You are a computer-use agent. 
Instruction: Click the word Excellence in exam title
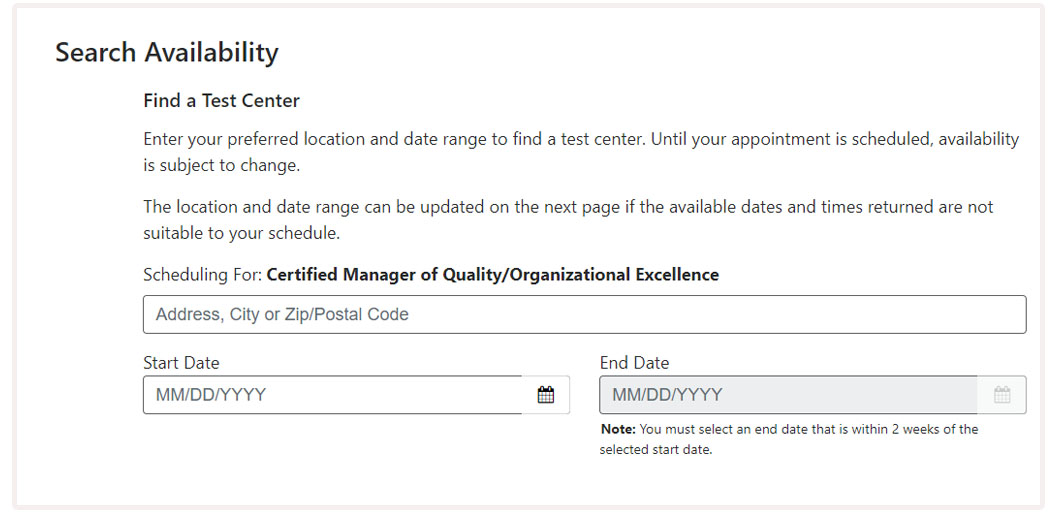679,275
